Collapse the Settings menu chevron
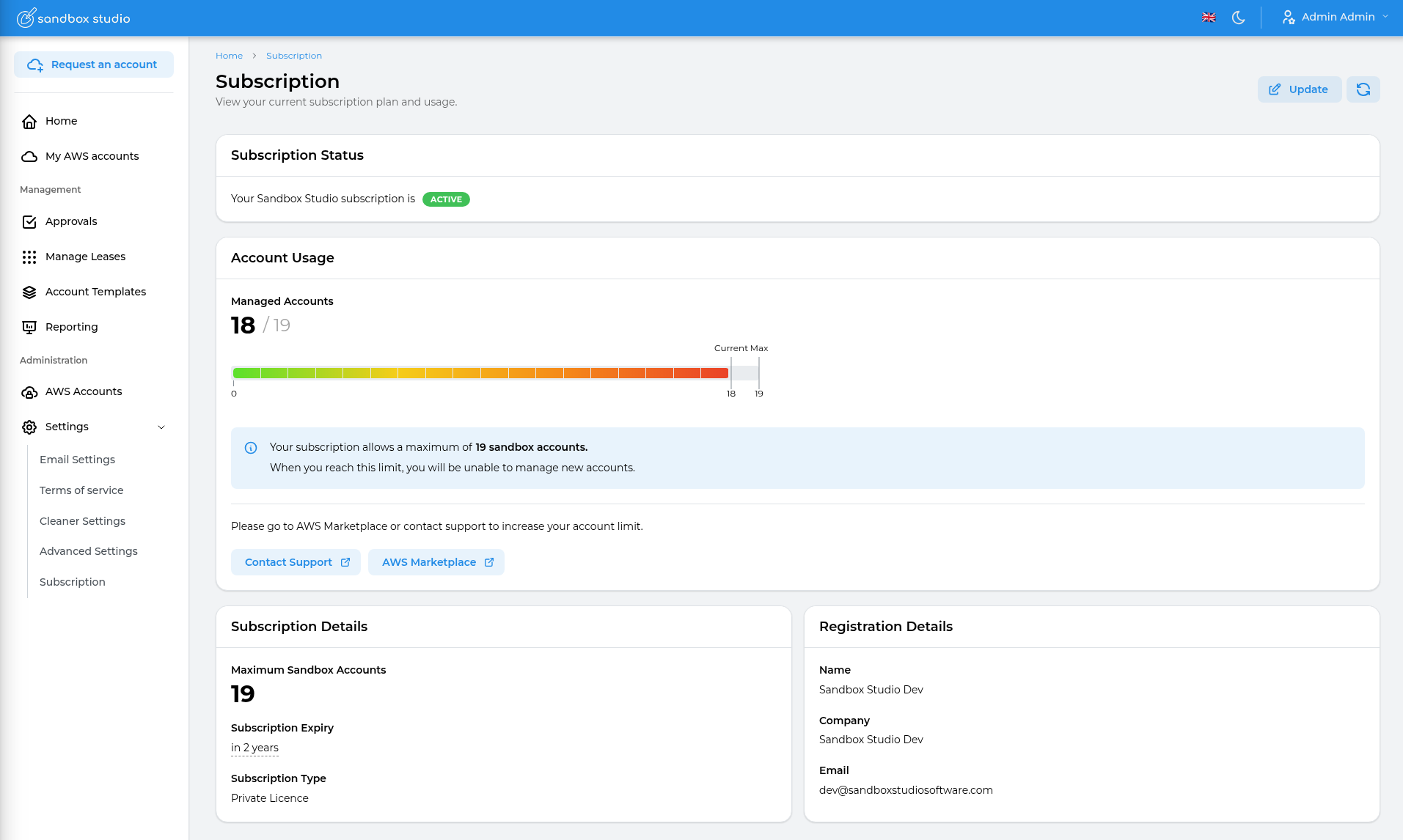The width and height of the screenshot is (1403, 840). click(161, 427)
